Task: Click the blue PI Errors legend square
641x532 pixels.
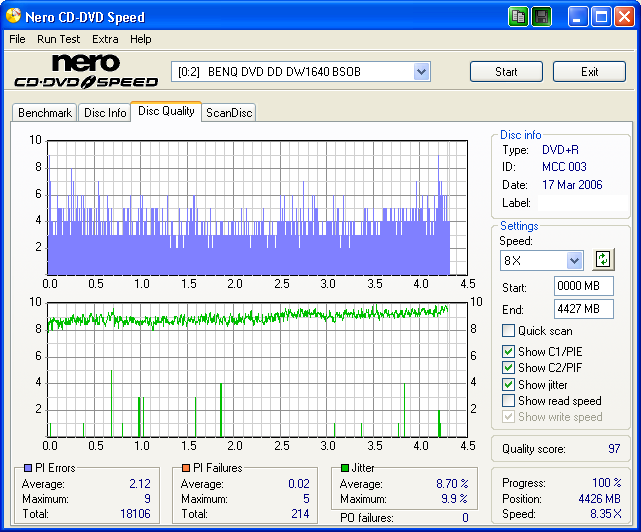Action: (x=28, y=468)
